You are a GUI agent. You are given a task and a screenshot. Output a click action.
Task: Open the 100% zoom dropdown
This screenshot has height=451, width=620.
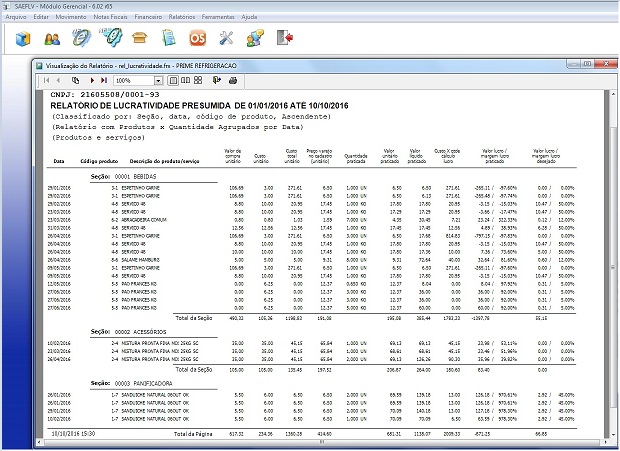[x=160, y=79]
